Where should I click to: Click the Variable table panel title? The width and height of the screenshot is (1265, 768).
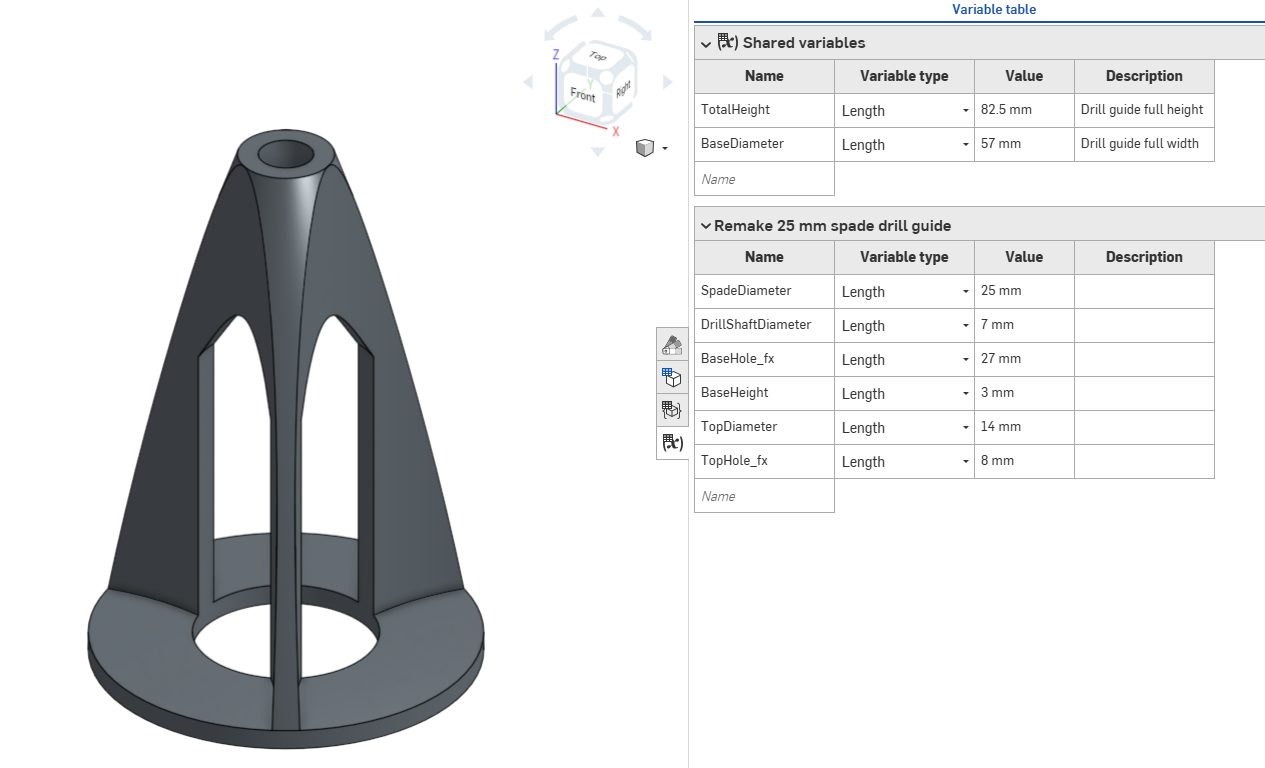tap(994, 9)
